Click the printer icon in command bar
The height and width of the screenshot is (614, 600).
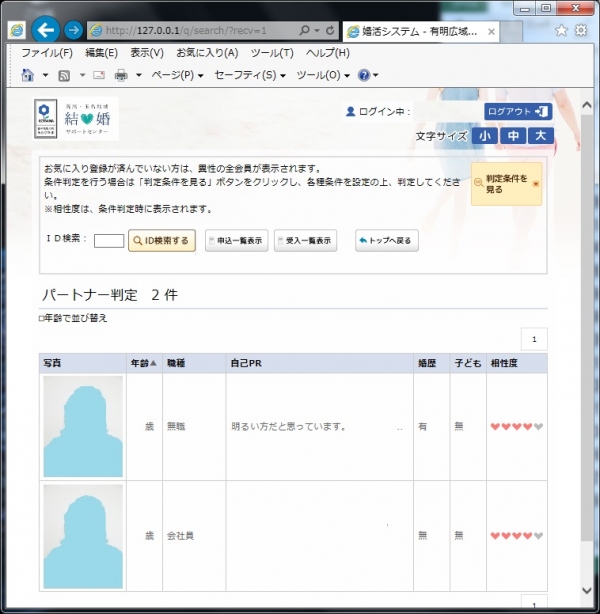click(121, 75)
